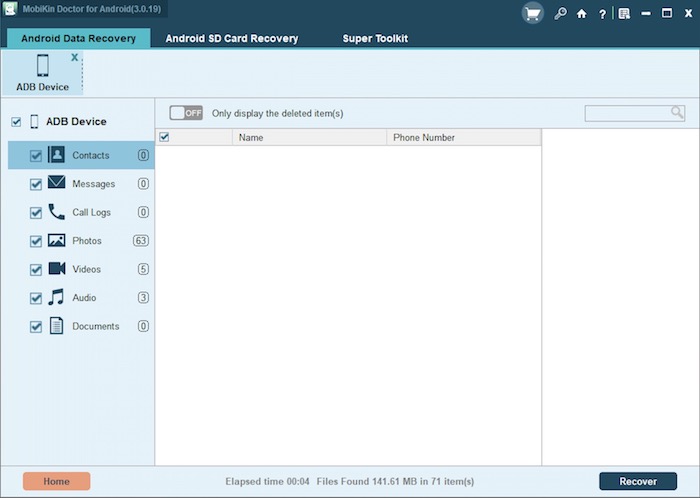Image resolution: width=700 pixels, height=498 pixels.
Task: Click the Videos count badge 5
Action: click(143, 269)
